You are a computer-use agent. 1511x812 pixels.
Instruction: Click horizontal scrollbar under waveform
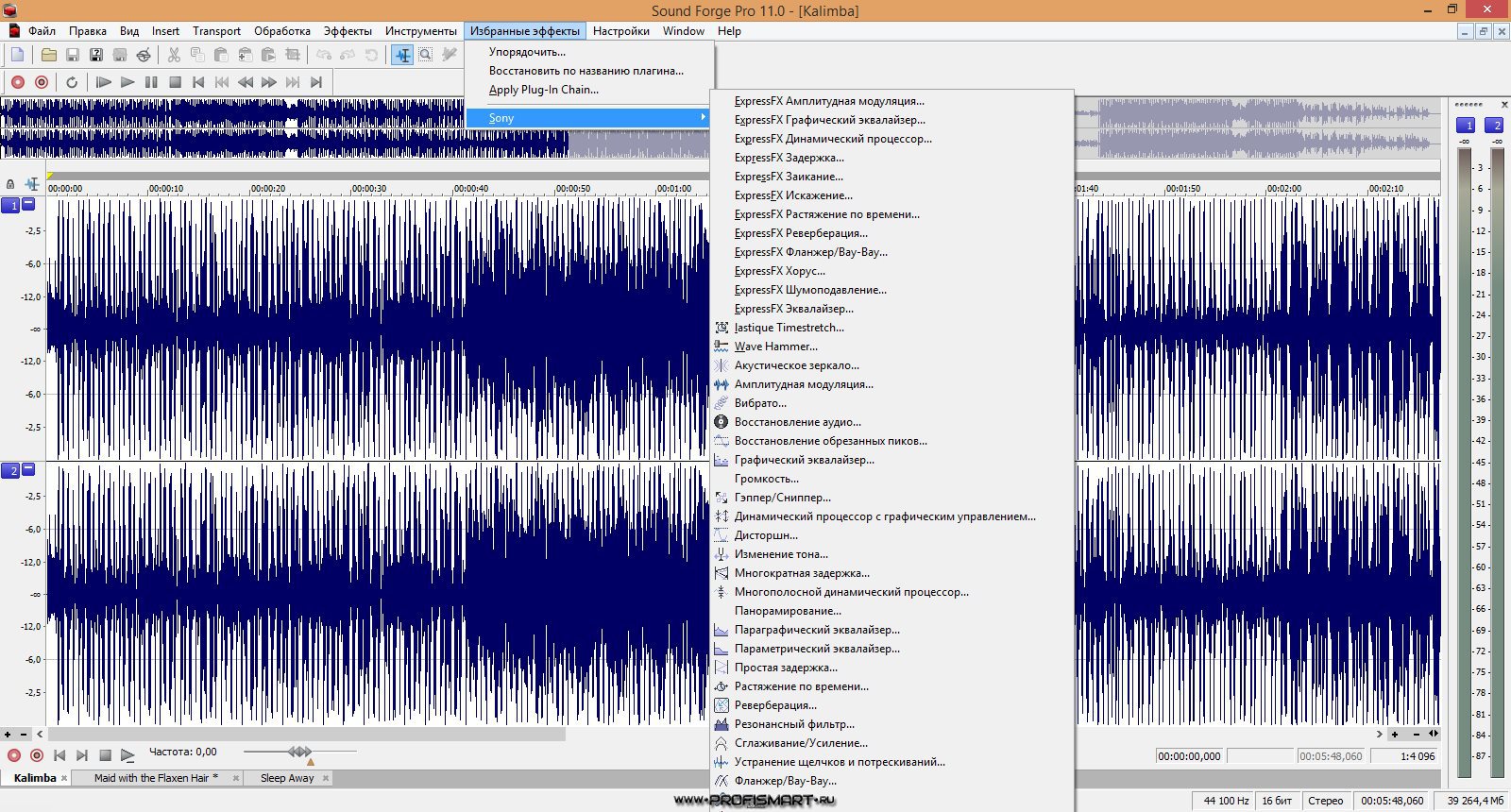[307, 734]
